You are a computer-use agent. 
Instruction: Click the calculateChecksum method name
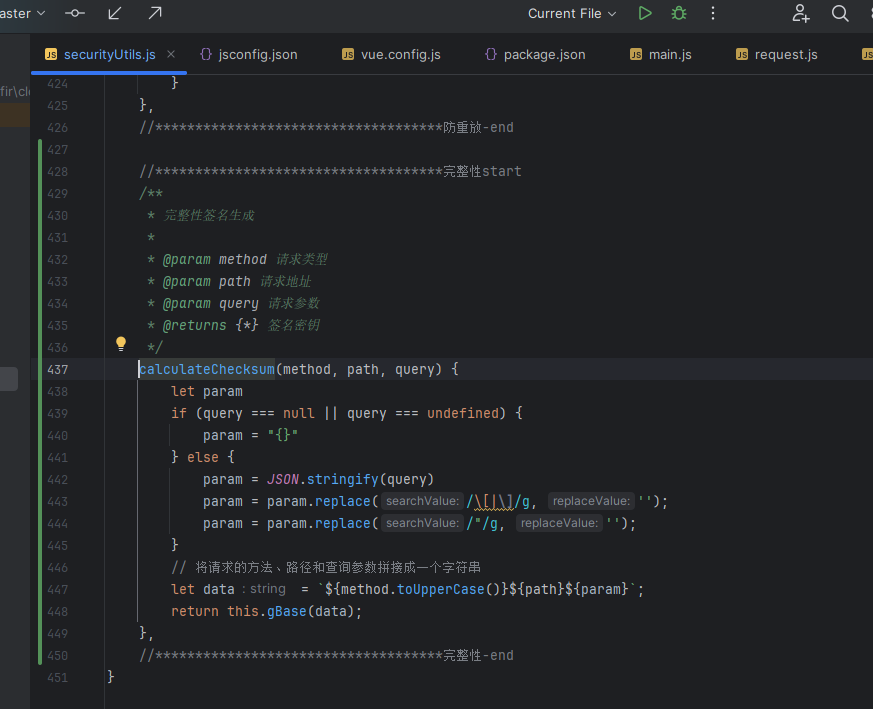207,369
